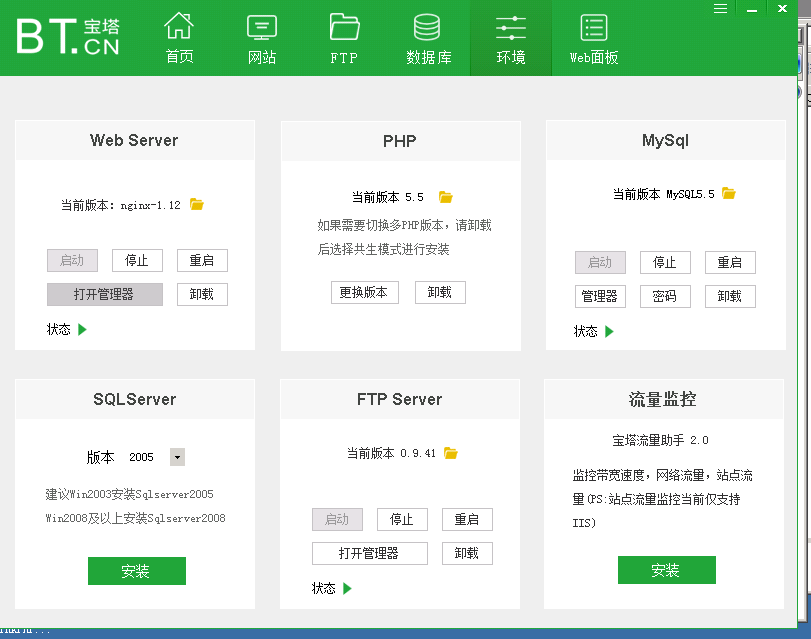Click Web Server green status arrow
This screenshot has width=811, height=639.
[82, 329]
